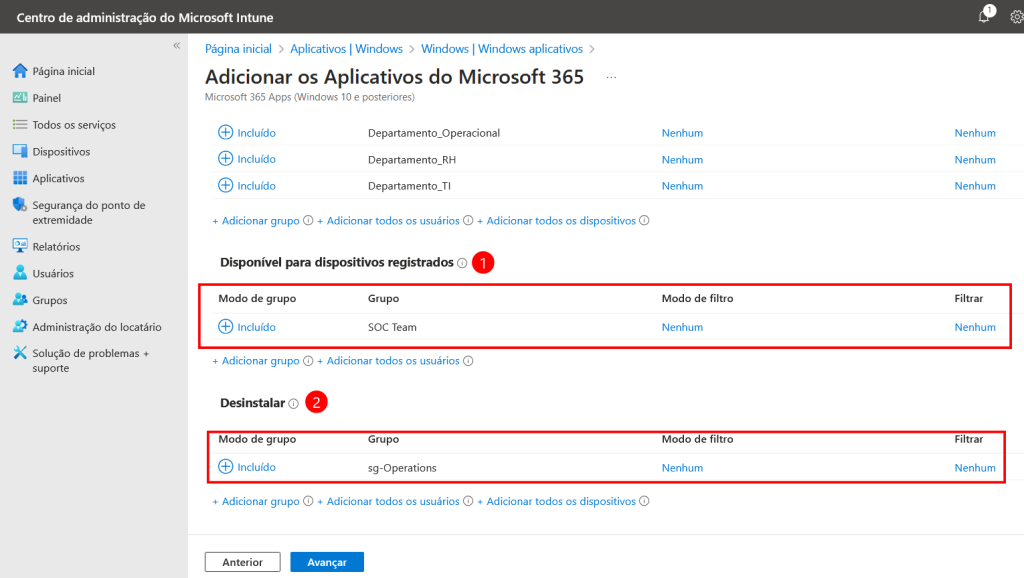Click the Aplicativos grid icon
The width and height of the screenshot is (1024, 578).
pos(20,178)
